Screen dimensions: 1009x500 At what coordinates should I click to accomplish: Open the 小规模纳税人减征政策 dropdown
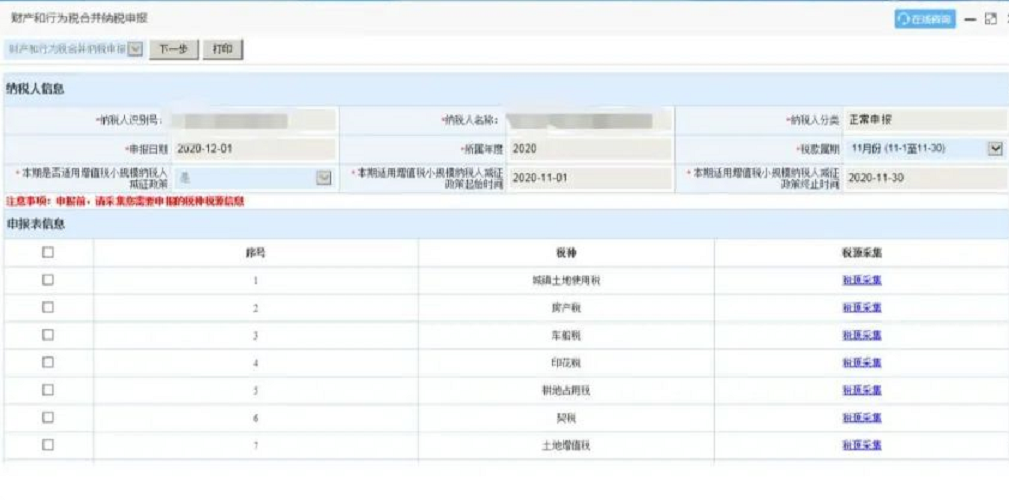tap(323, 178)
